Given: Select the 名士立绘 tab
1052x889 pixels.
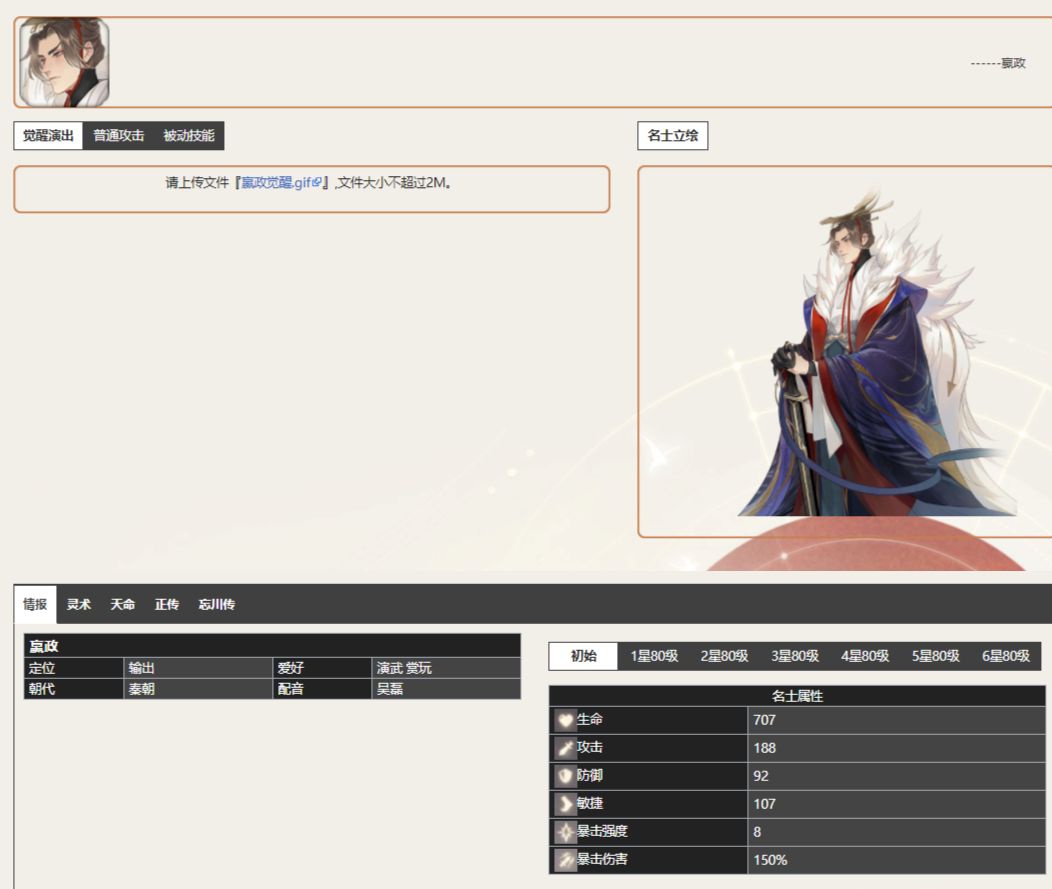Looking at the screenshot, I should coord(672,136).
